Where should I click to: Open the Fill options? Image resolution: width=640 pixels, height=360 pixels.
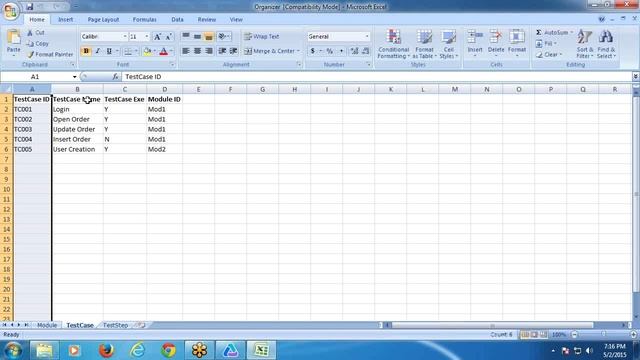pos(546,44)
